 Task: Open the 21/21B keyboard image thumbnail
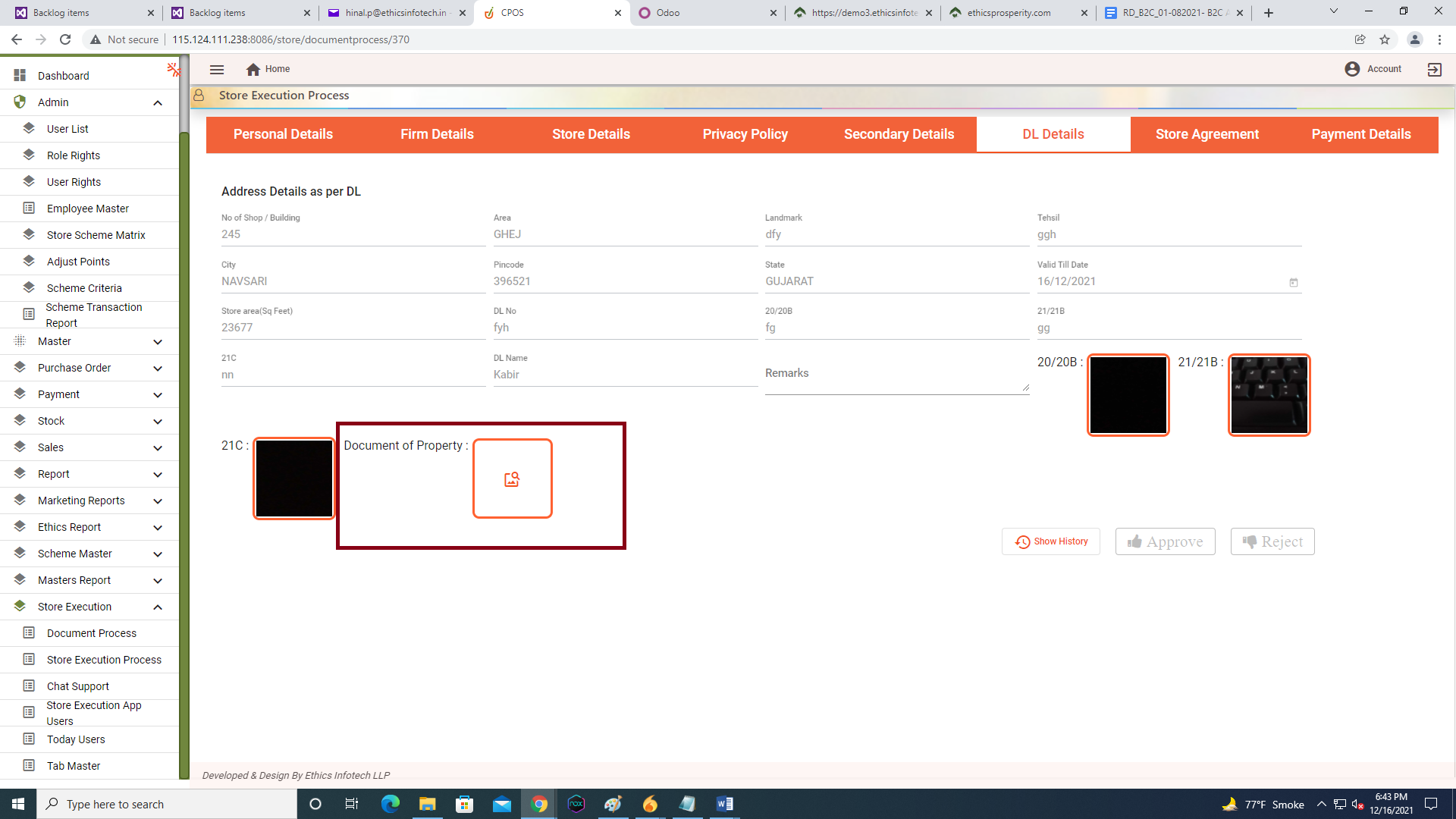click(x=1269, y=395)
